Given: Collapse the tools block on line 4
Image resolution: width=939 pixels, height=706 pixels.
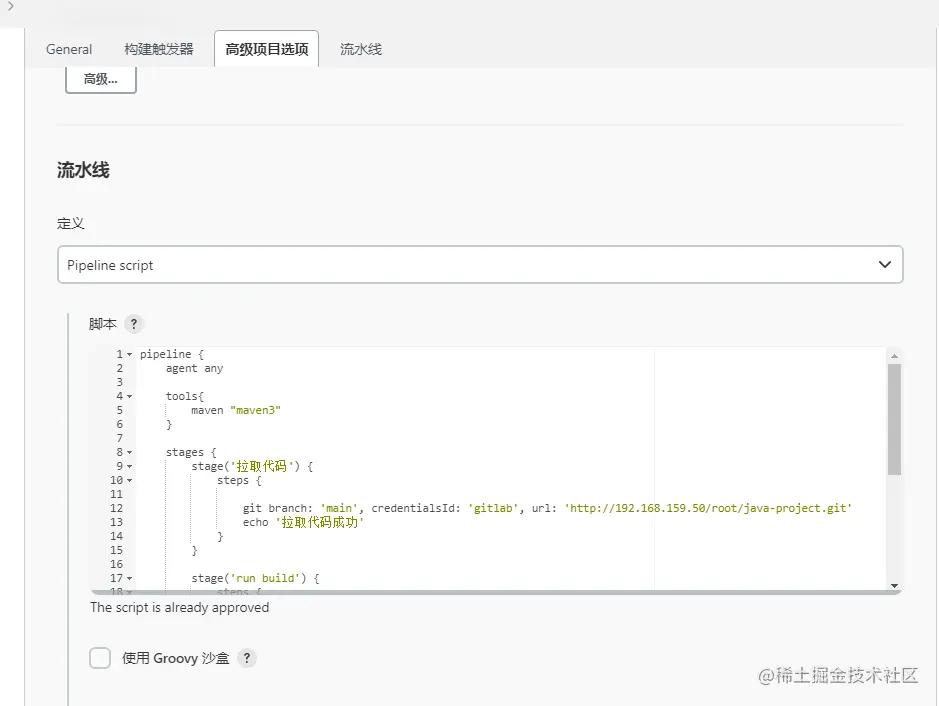Looking at the screenshot, I should [129, 396].
